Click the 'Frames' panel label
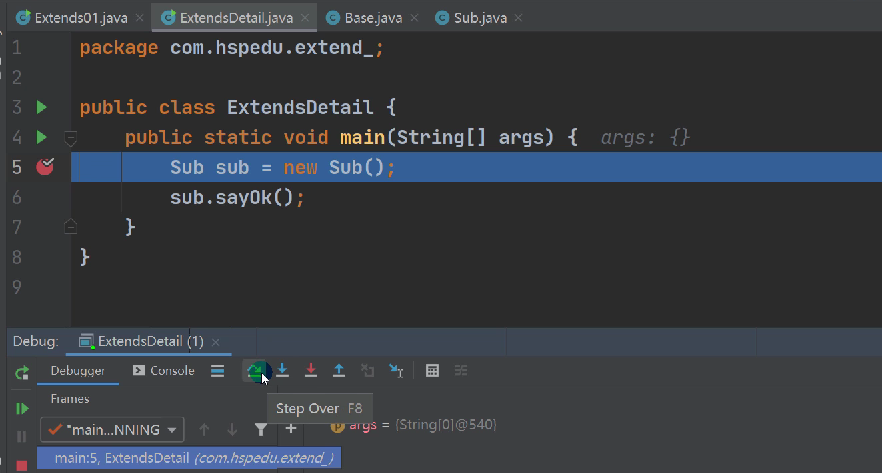This screenshot has height=473, width=882. (x=70, y=399)
